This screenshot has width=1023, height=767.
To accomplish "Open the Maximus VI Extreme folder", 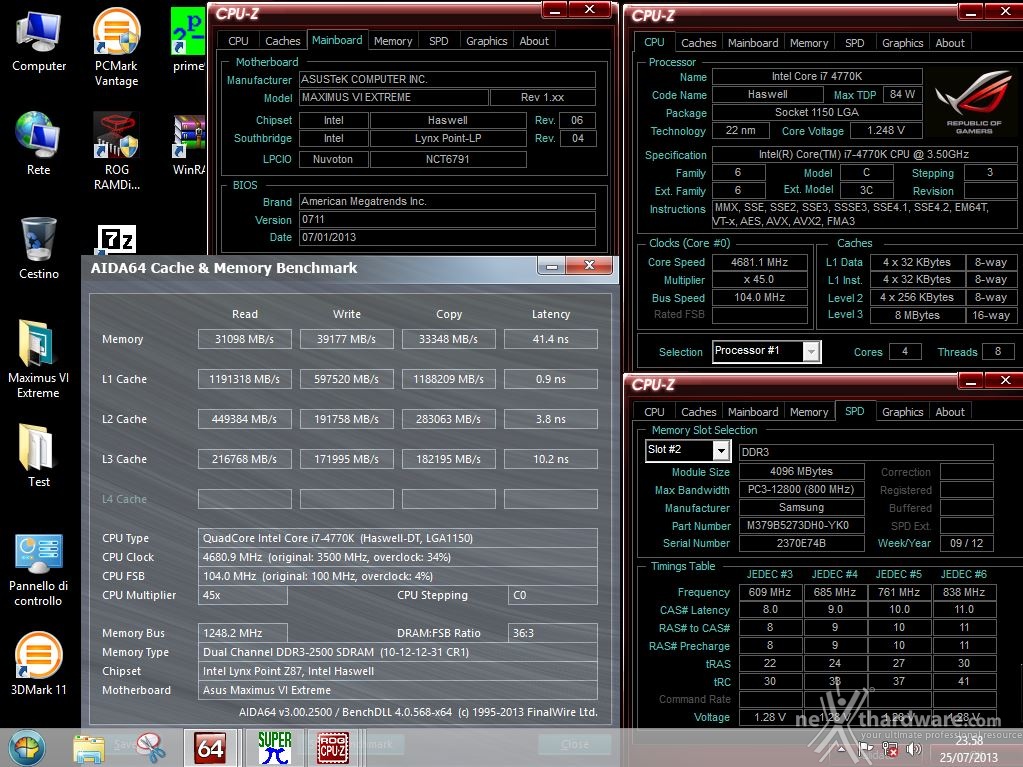I will [38, 359].
